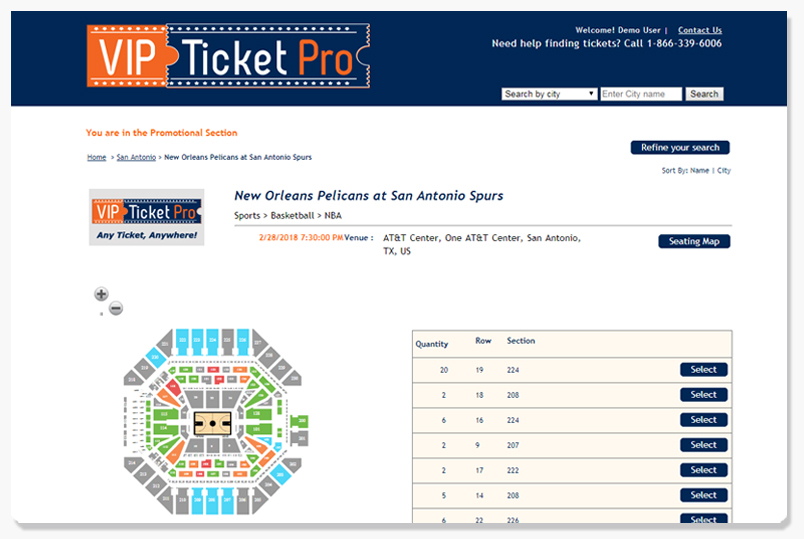Screen dimensions: 804x539
Task: Go to Home breadcrumb link
Action: click(x=96, y=157)
